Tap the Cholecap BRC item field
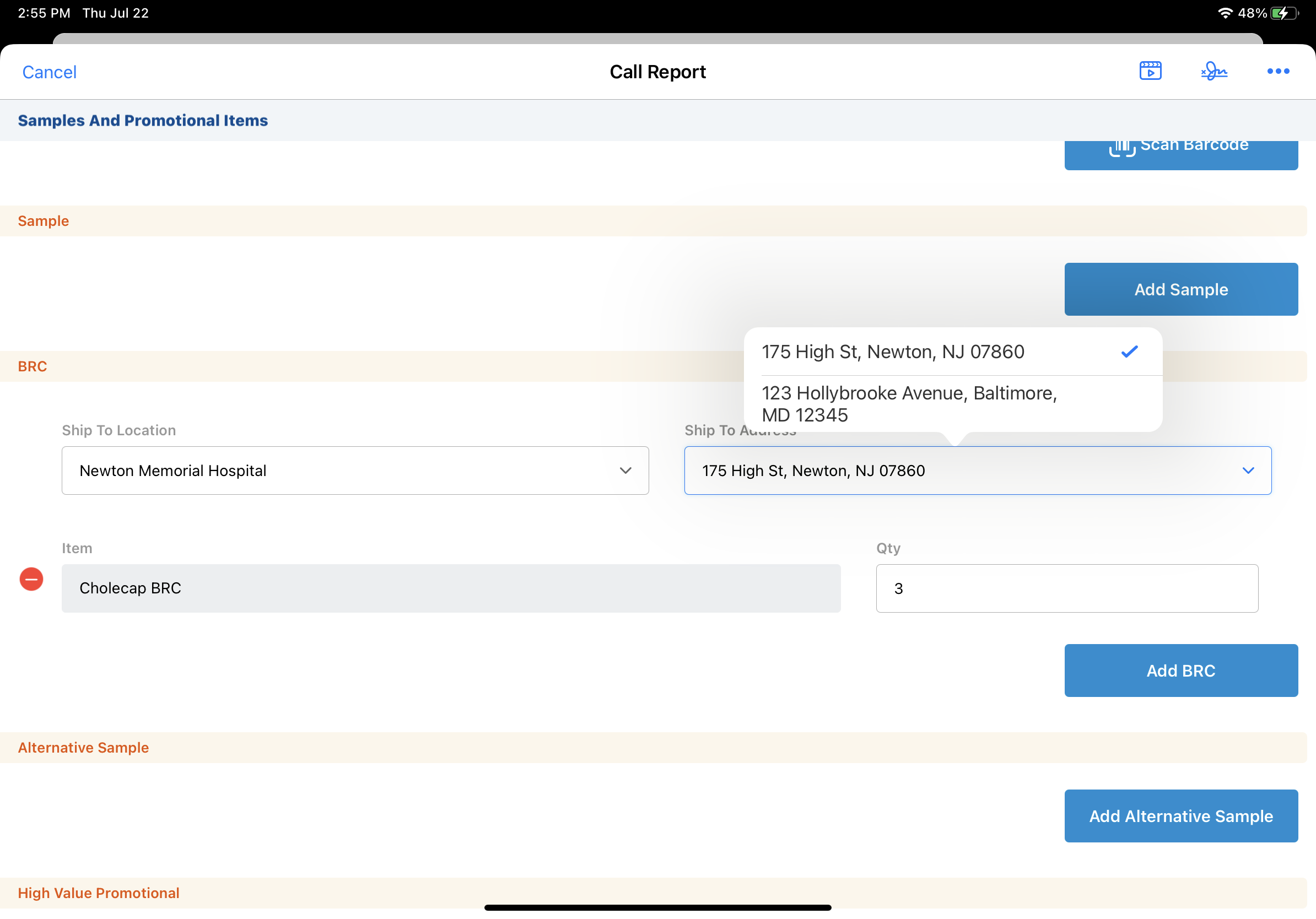 click(x=451, y=588)
